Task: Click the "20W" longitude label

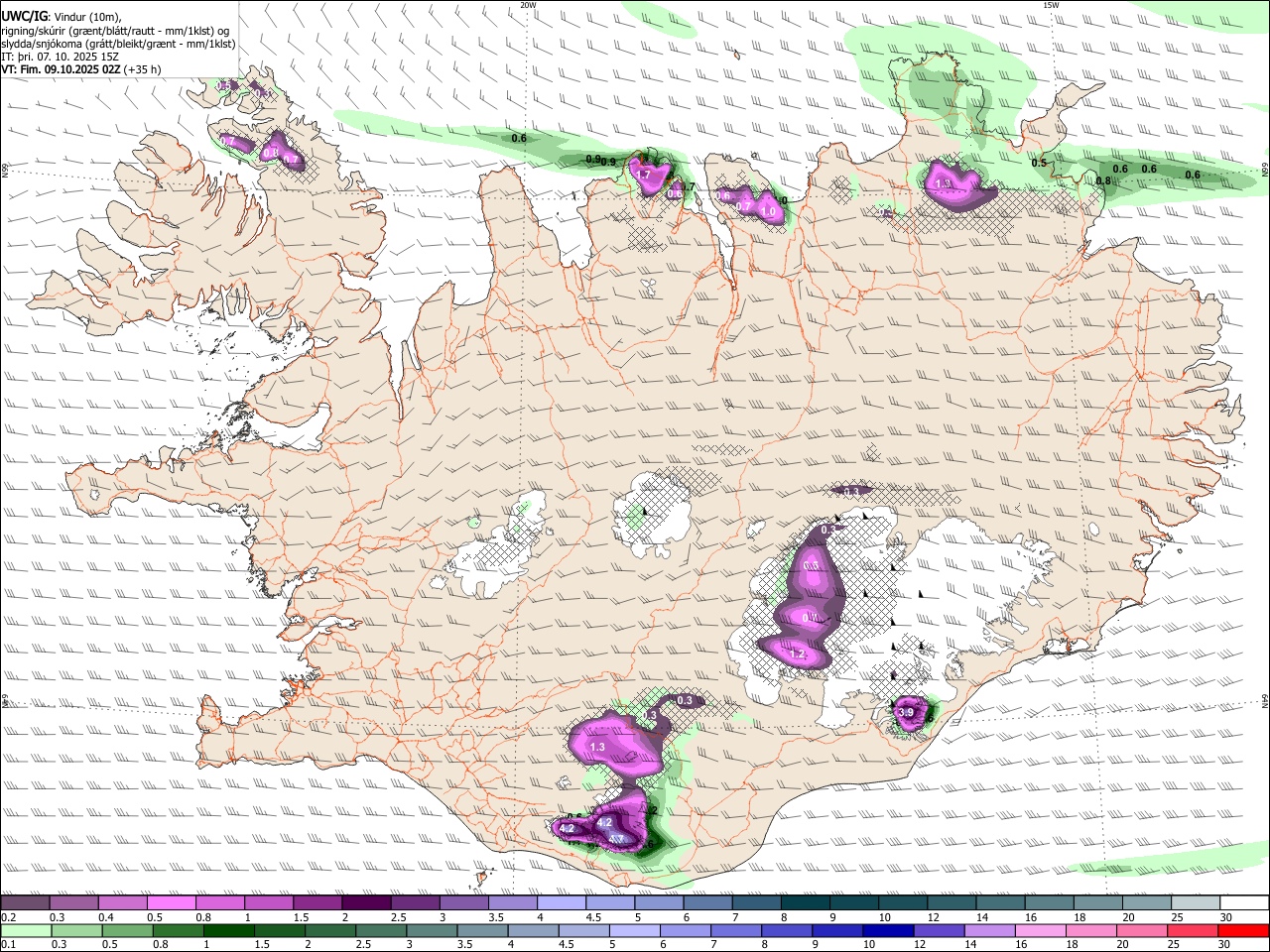Action: [528, 5]
